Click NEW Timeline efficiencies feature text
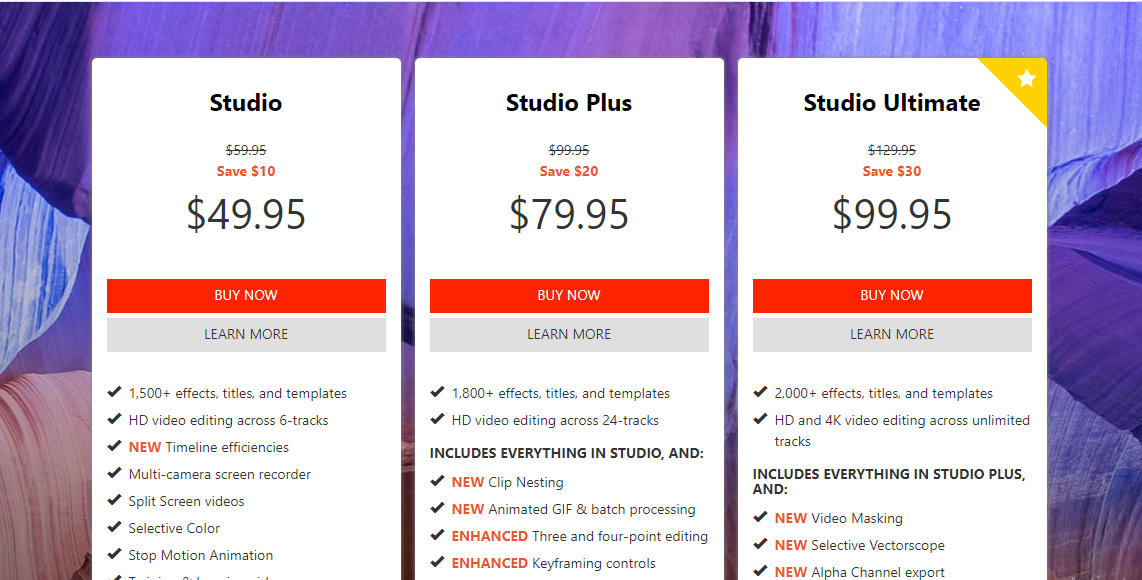The width and height of the screenshot is (1142, 580). pyautogui.click(x=209, y=447)
